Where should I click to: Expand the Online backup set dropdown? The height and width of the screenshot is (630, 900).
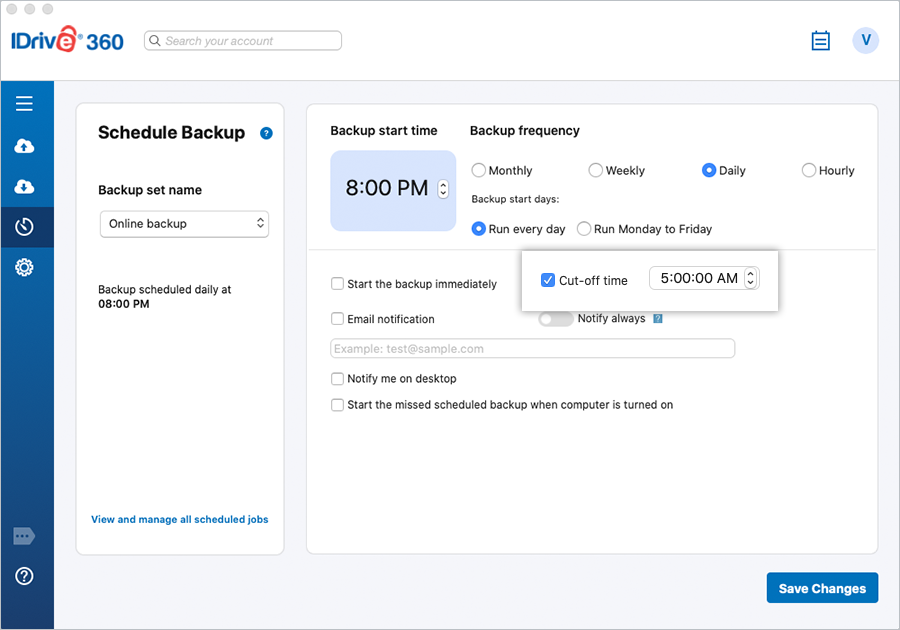coord(184,224)
